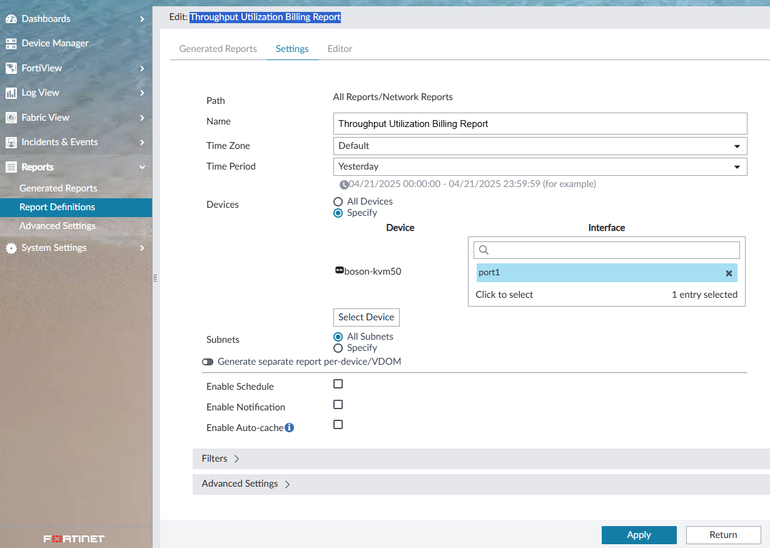Open the FortiView sidebar icon
Image resolution: width=770 pixels, height=548 pixels.
click(x=11, y=68)
